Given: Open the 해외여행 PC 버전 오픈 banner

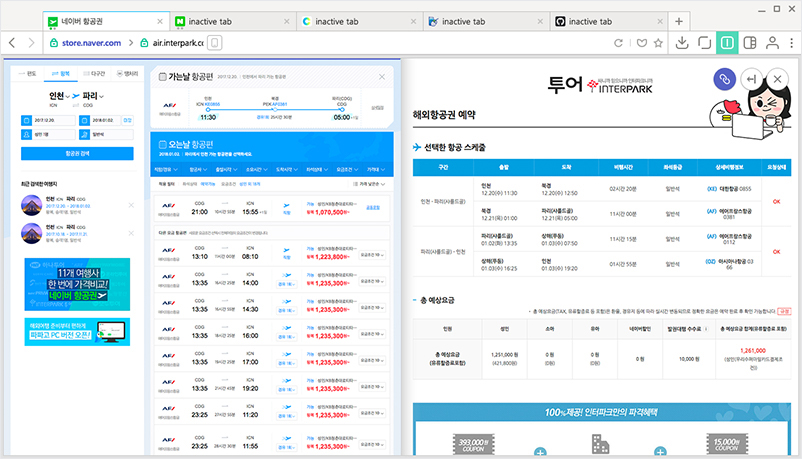Looking at the screenshot, I should click(77, 332).
